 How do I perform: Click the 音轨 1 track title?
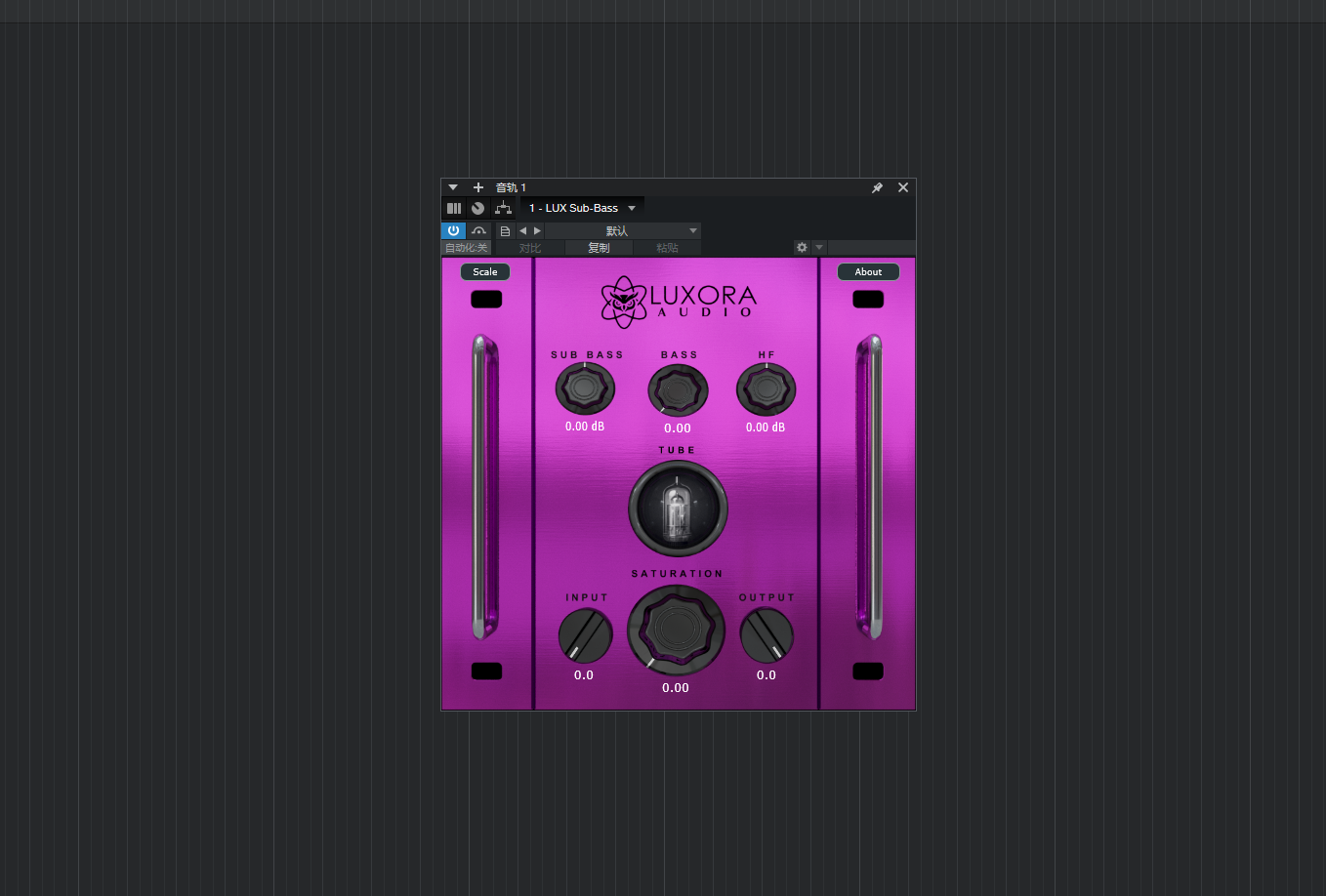(x=511, y=187)
